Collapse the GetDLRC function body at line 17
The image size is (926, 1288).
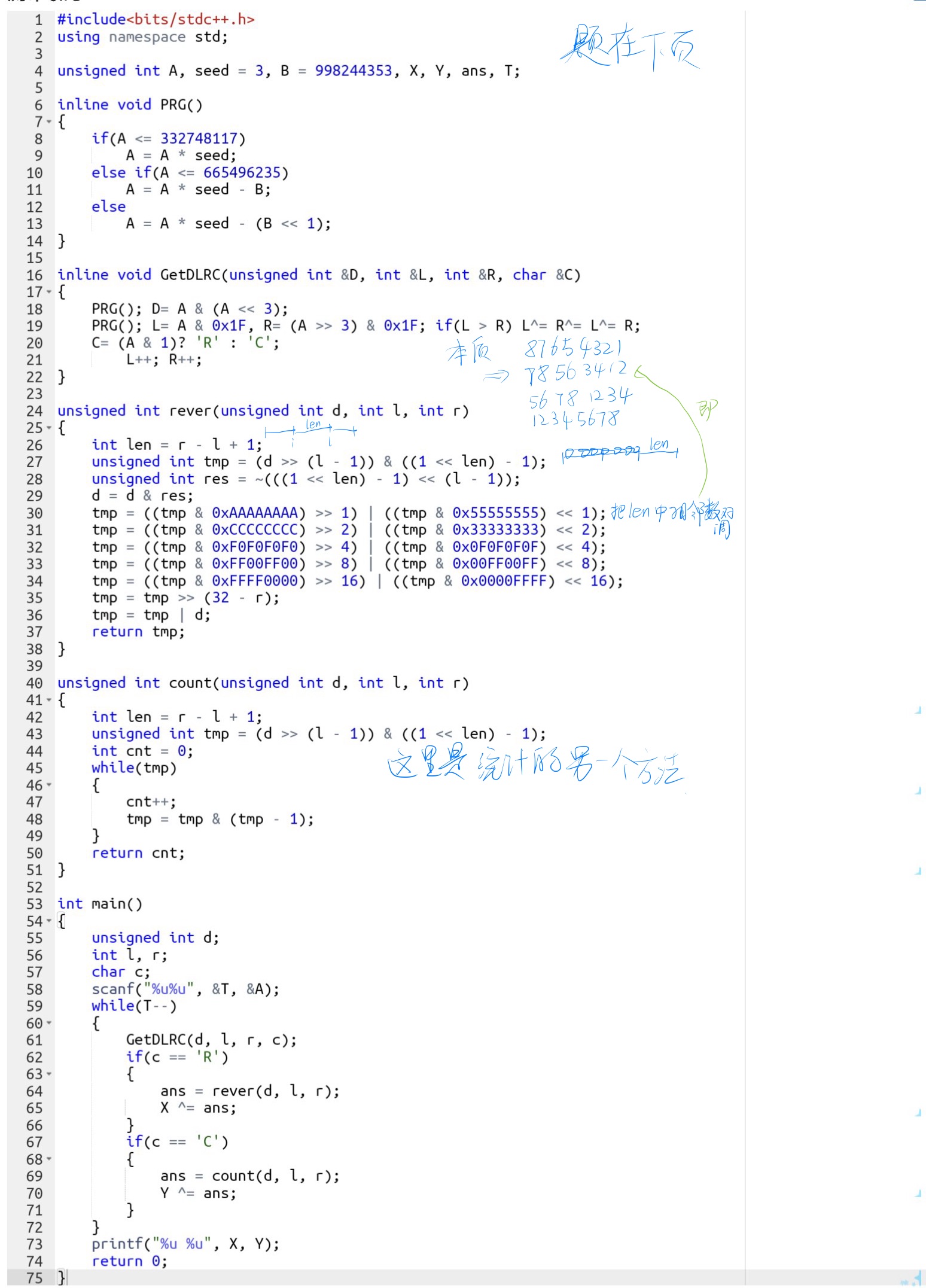(x=49, y=293)
